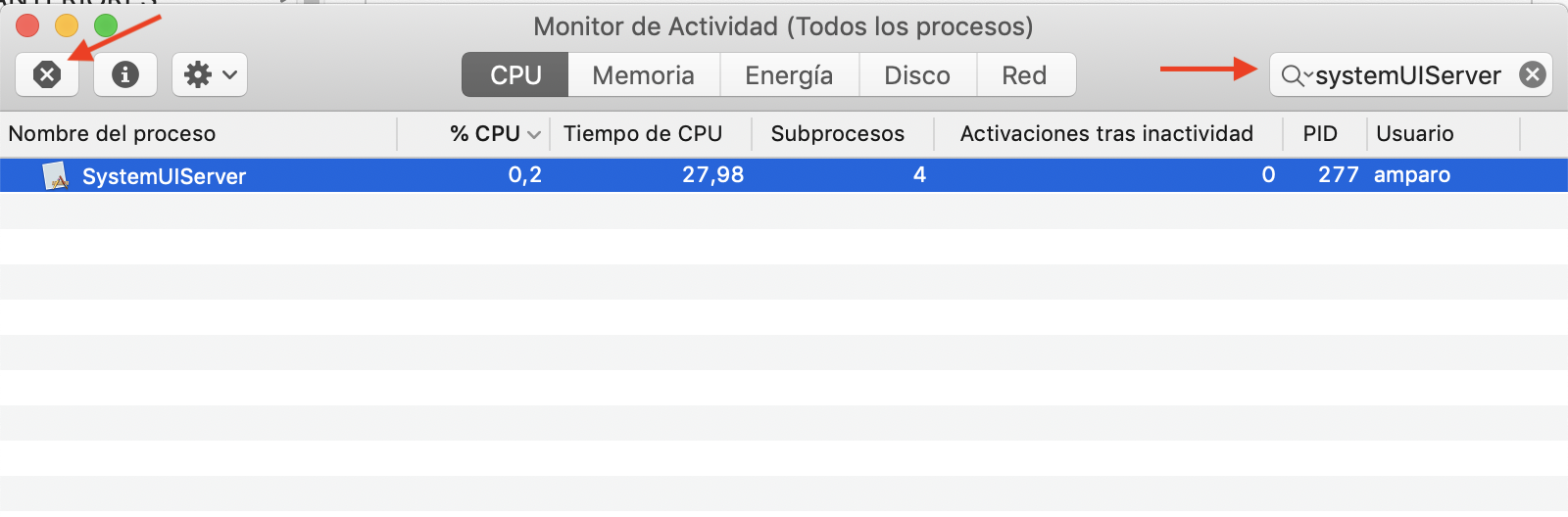Sort by Tiempo de CPU column
This screenshot has height=517, width=1568.
[642, 134]
